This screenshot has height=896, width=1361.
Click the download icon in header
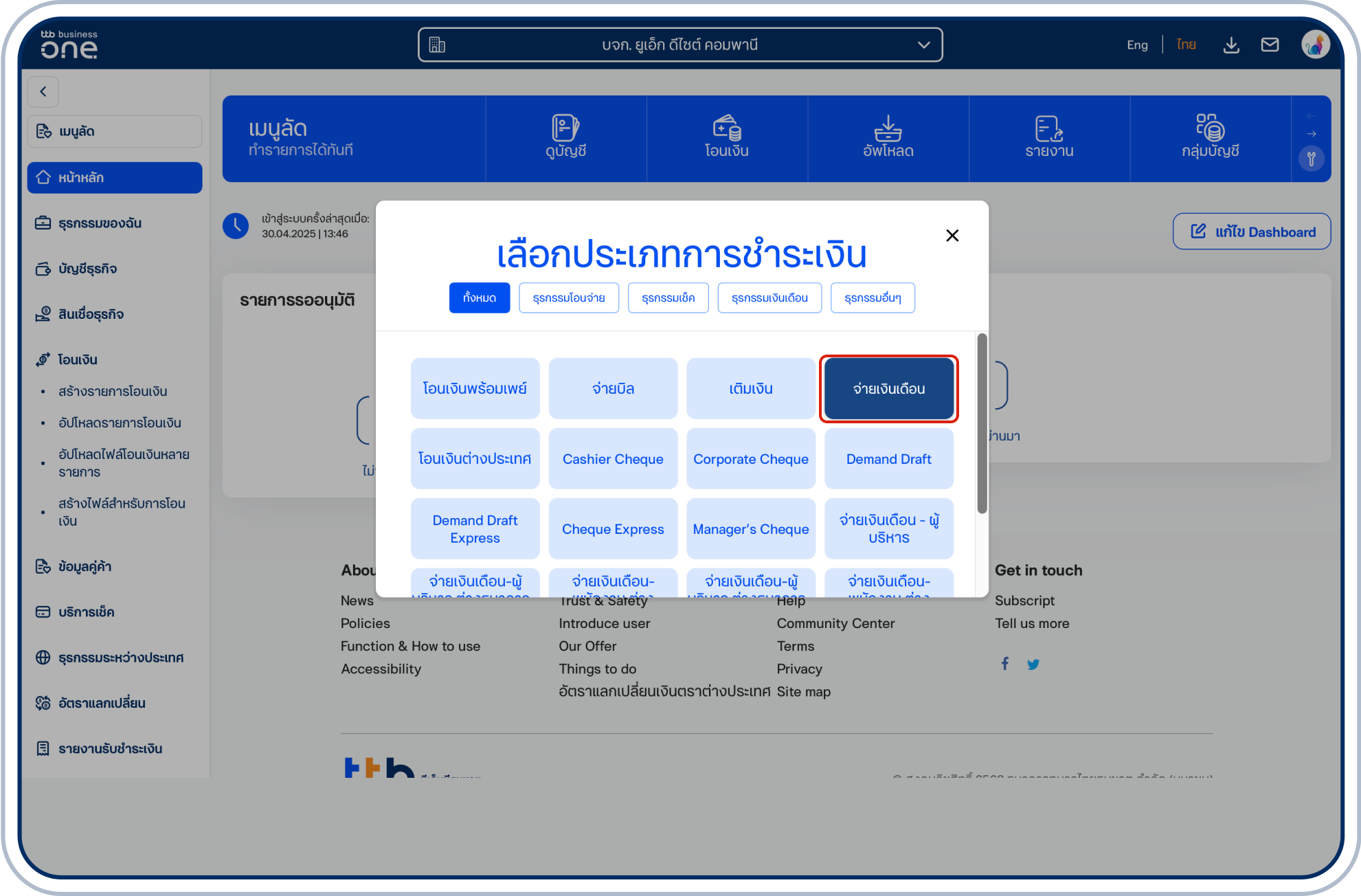coord(1231,45)
